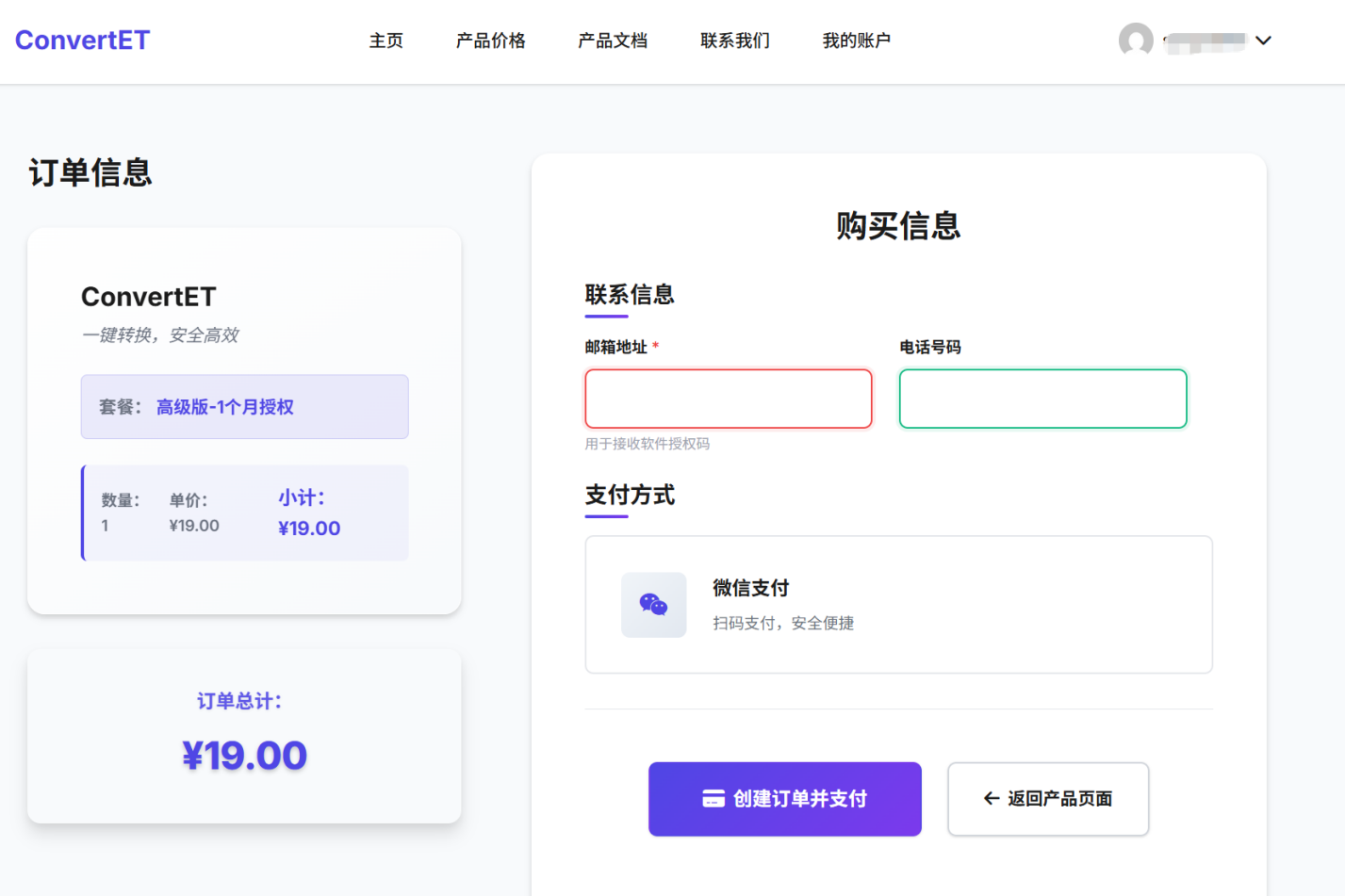This screenshot has height=896, width=1345.
Task: Click the ¥19.00 order total amount
Action: click(244, 756)
